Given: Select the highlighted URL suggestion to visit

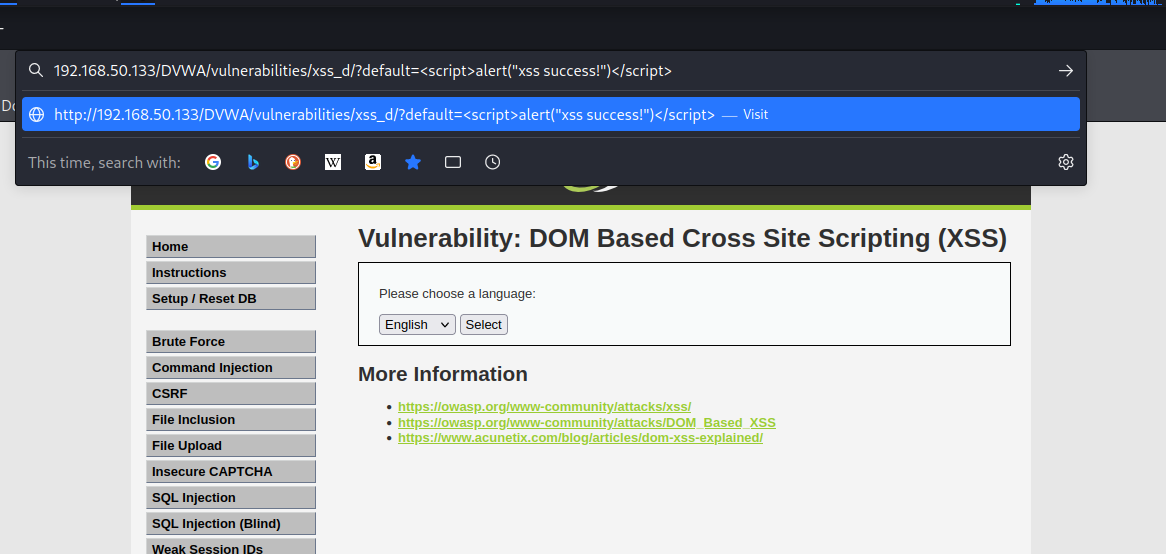Looking at the screenshot, I should point(551,115).
